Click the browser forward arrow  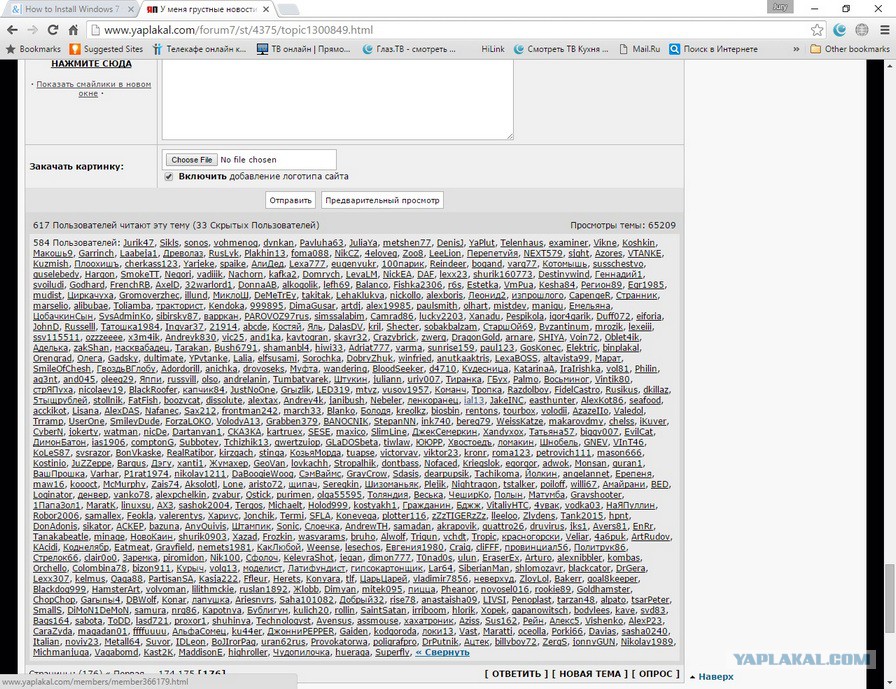click(33, 30)
